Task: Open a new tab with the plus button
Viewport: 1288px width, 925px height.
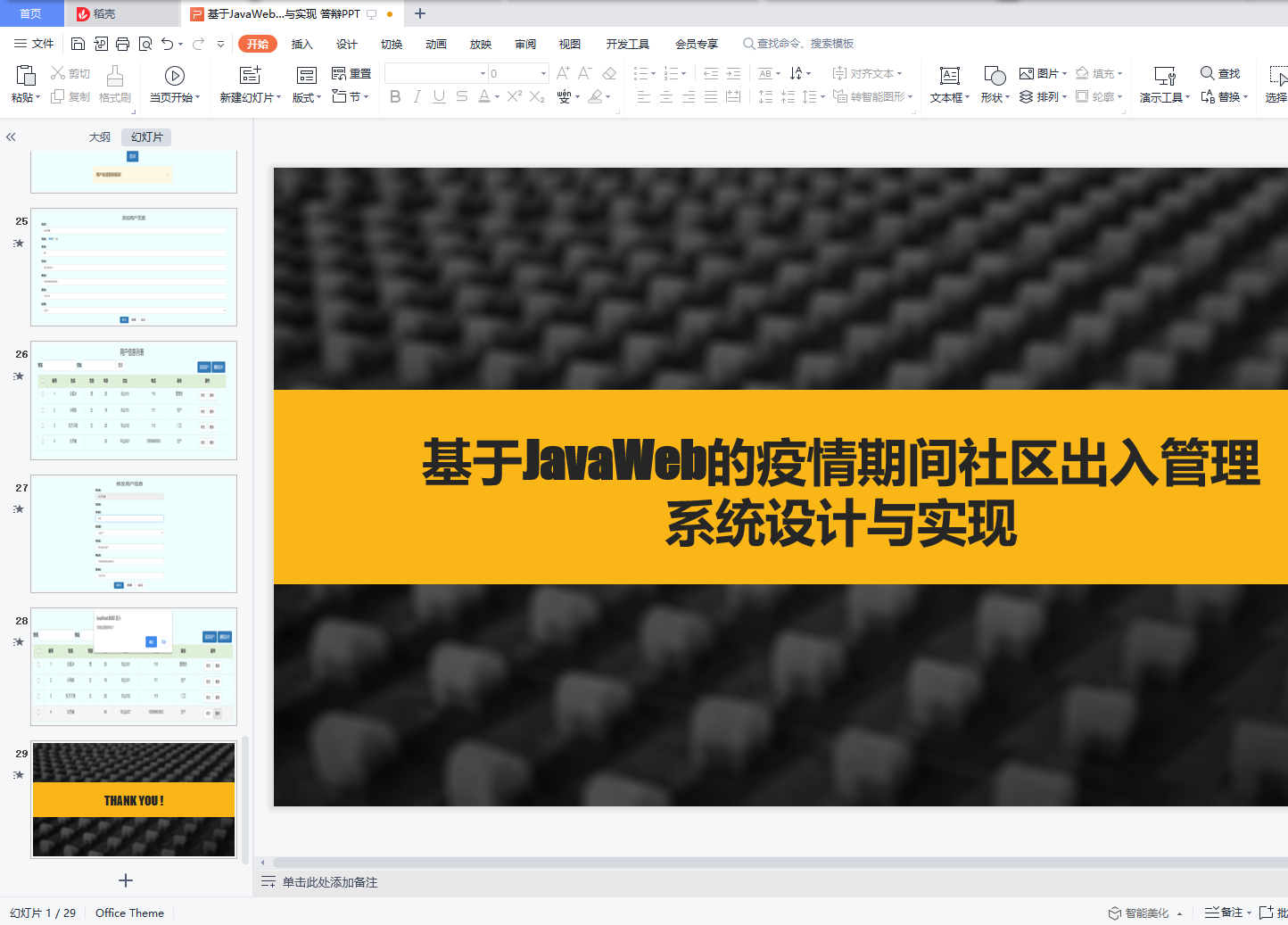Action: [420, 13]
